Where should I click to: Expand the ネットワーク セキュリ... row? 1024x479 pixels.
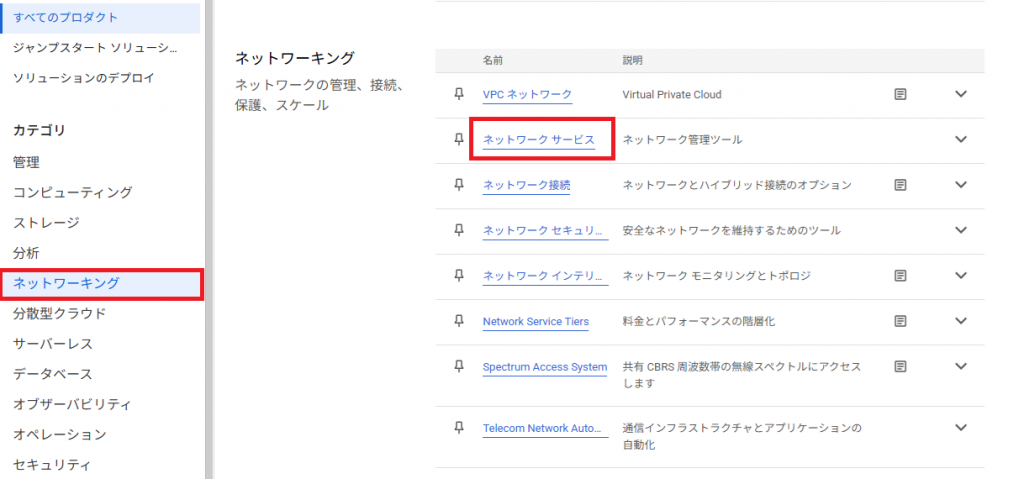(961, 230)
